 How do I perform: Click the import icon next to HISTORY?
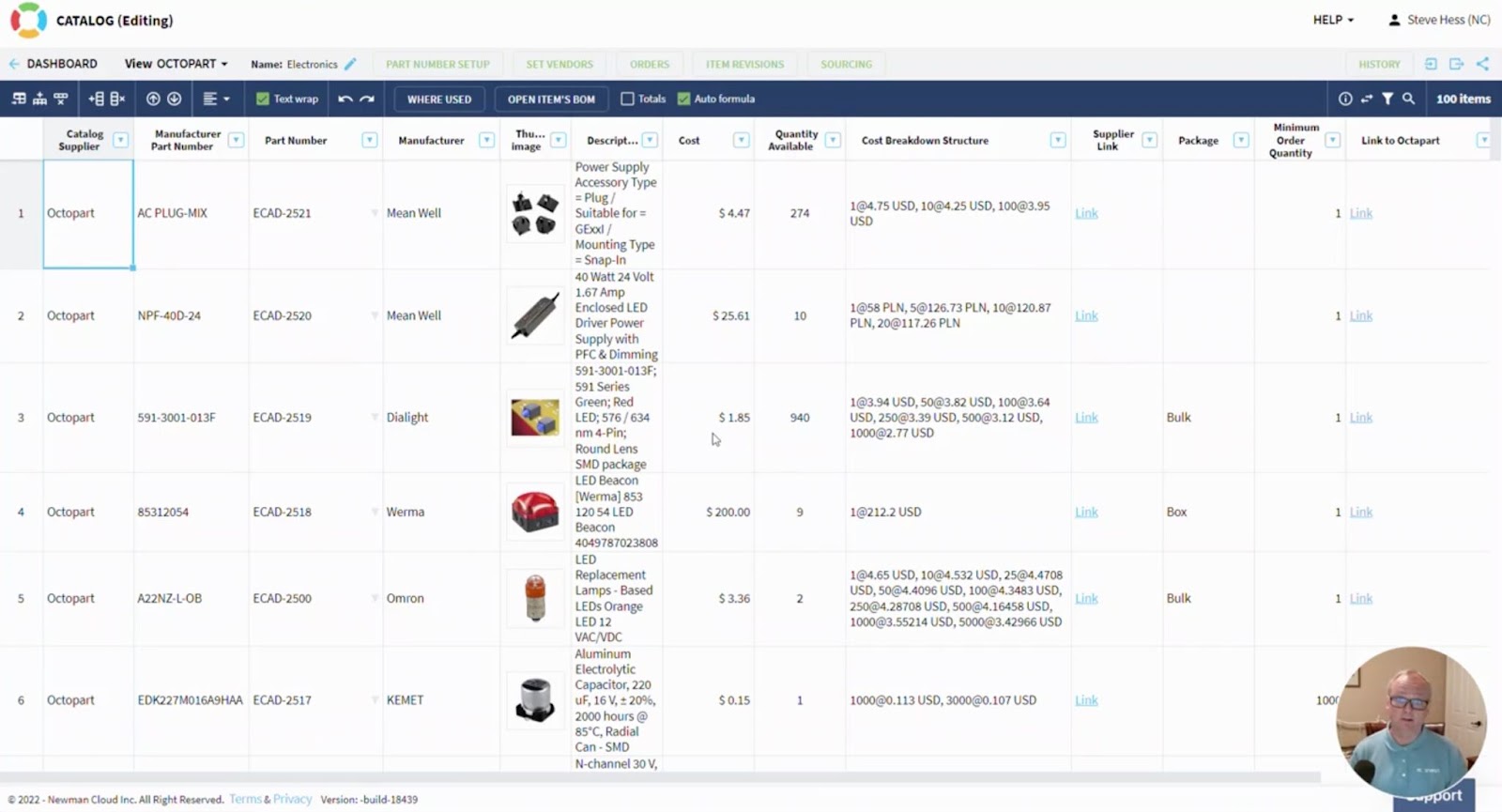(1431, 64)
